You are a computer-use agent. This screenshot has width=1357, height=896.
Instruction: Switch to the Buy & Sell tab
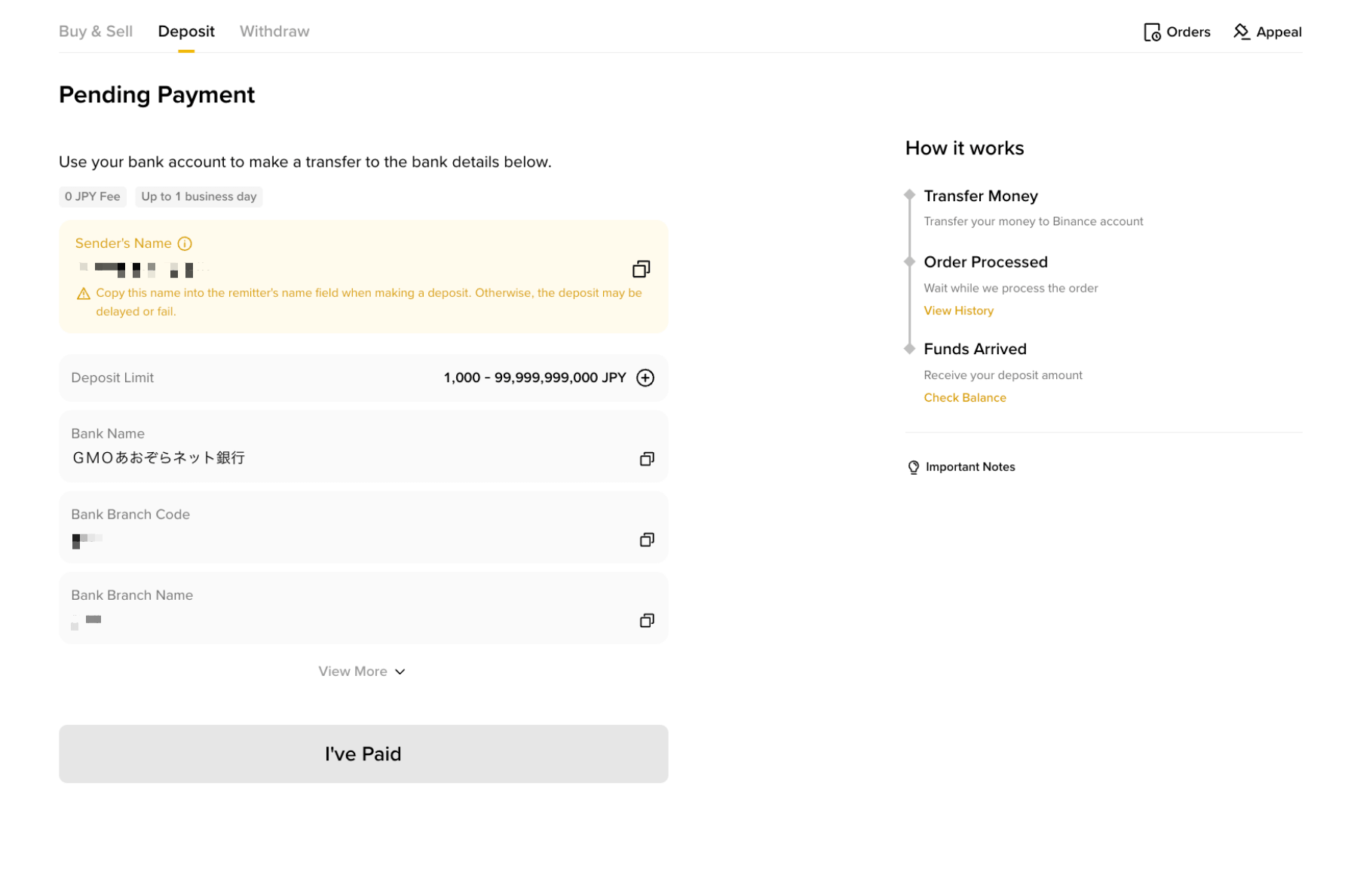[96, 32]
